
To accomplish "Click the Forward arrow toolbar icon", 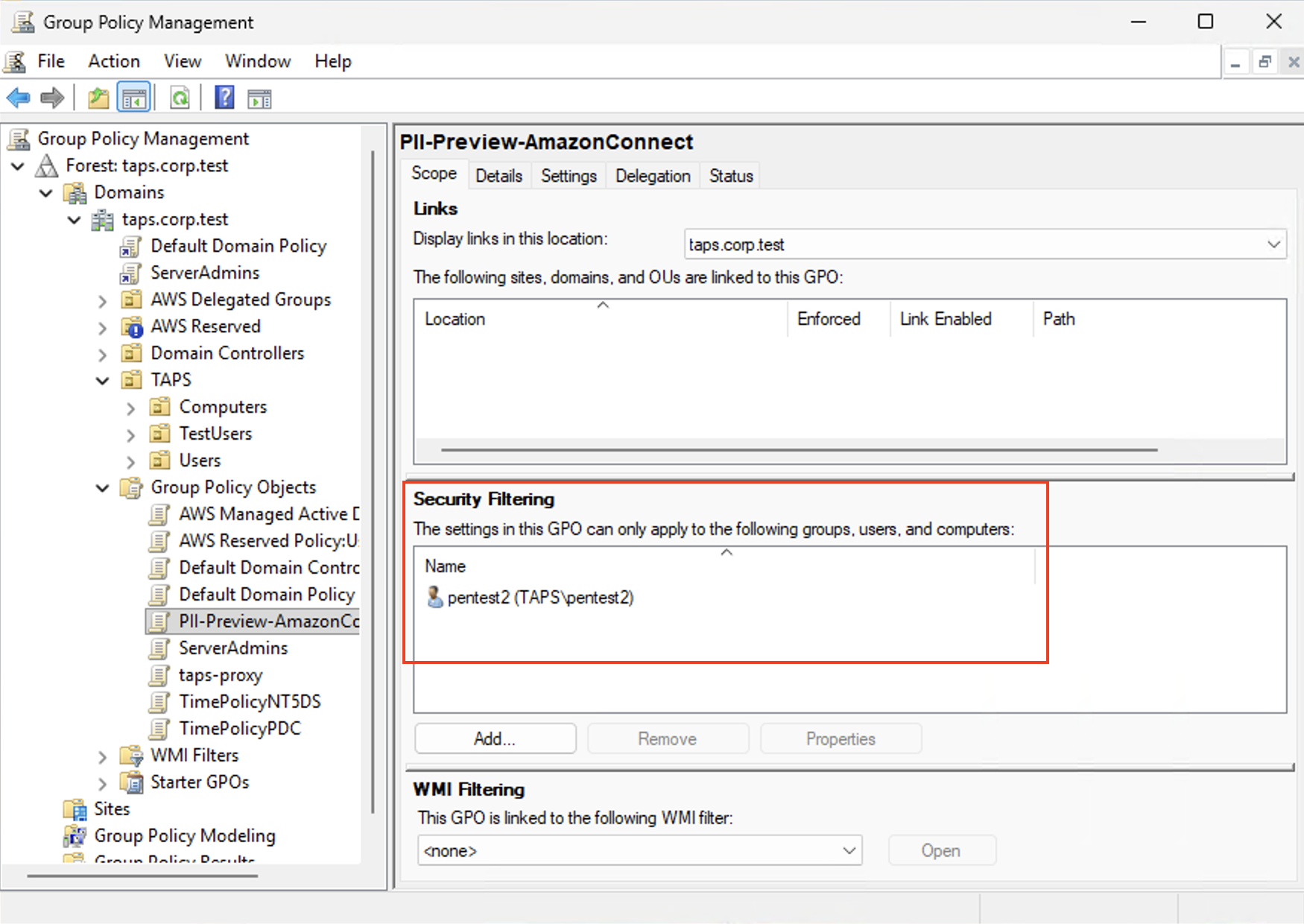I will coord(52,98).
